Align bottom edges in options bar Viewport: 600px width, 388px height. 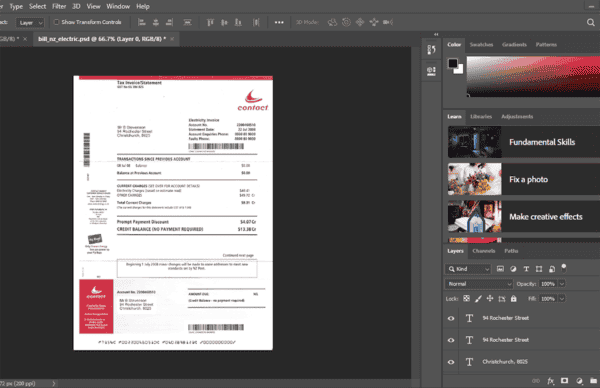[238, 23]
